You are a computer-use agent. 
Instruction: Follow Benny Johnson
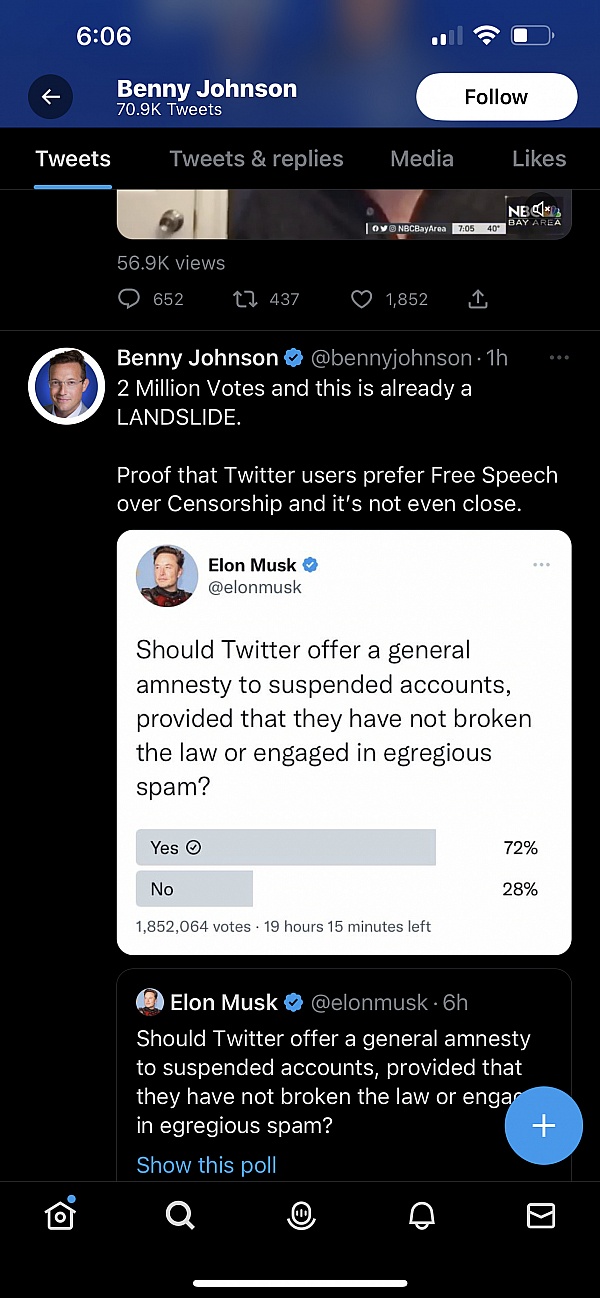[496, 97]
